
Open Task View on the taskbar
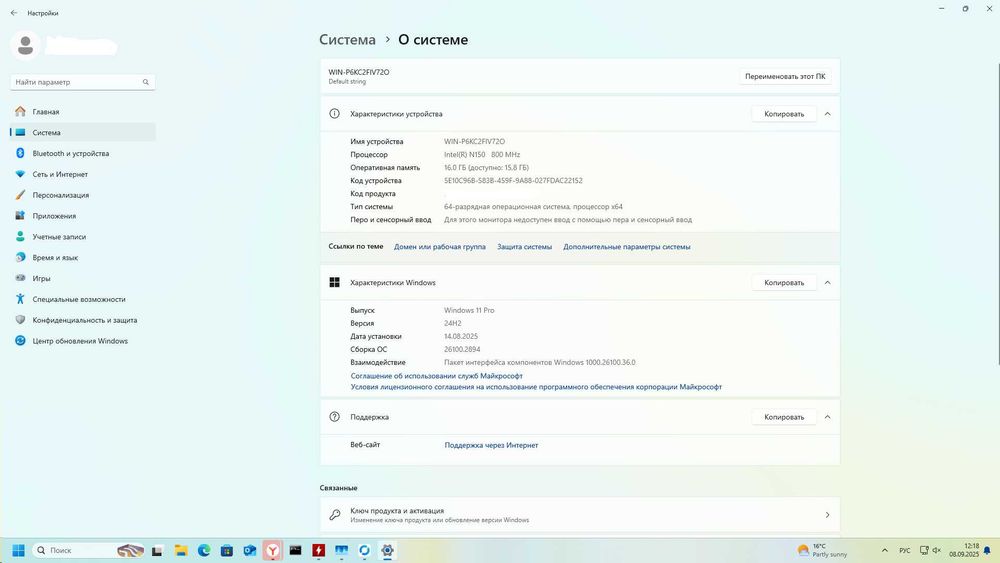(157, 550)
